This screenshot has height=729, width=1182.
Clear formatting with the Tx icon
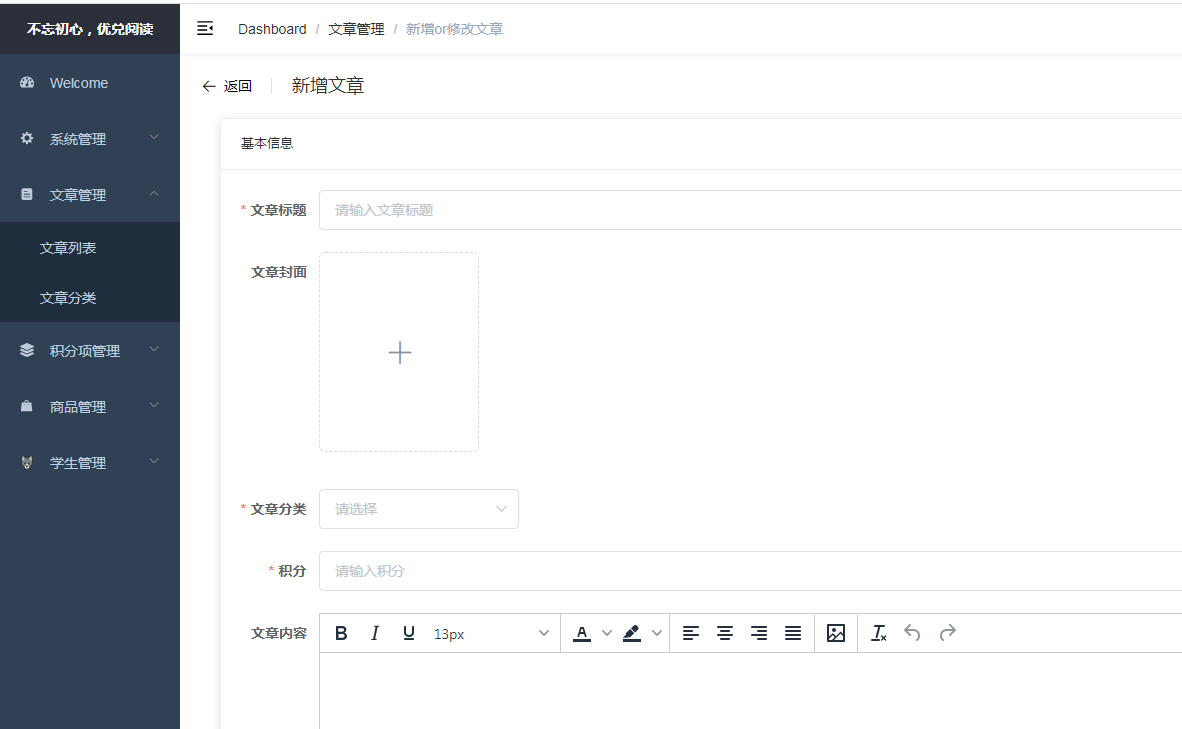(x=879, y=633)
